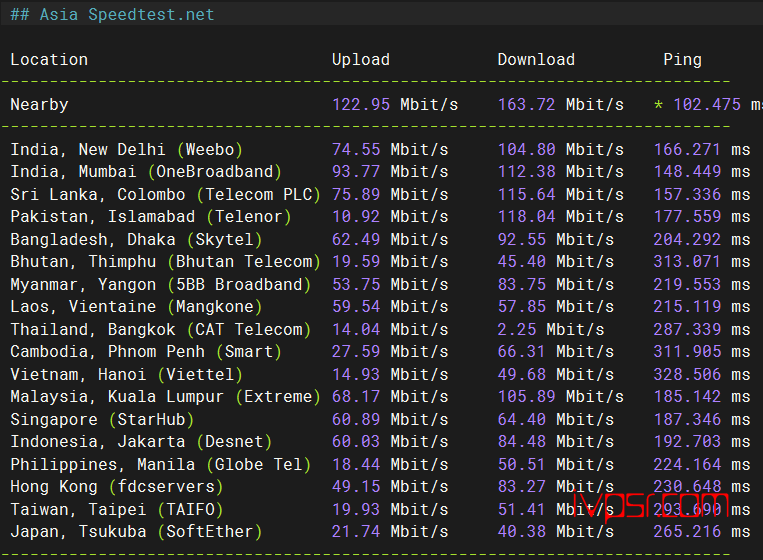
Task: Select the Upload column header
Action: 361,59
